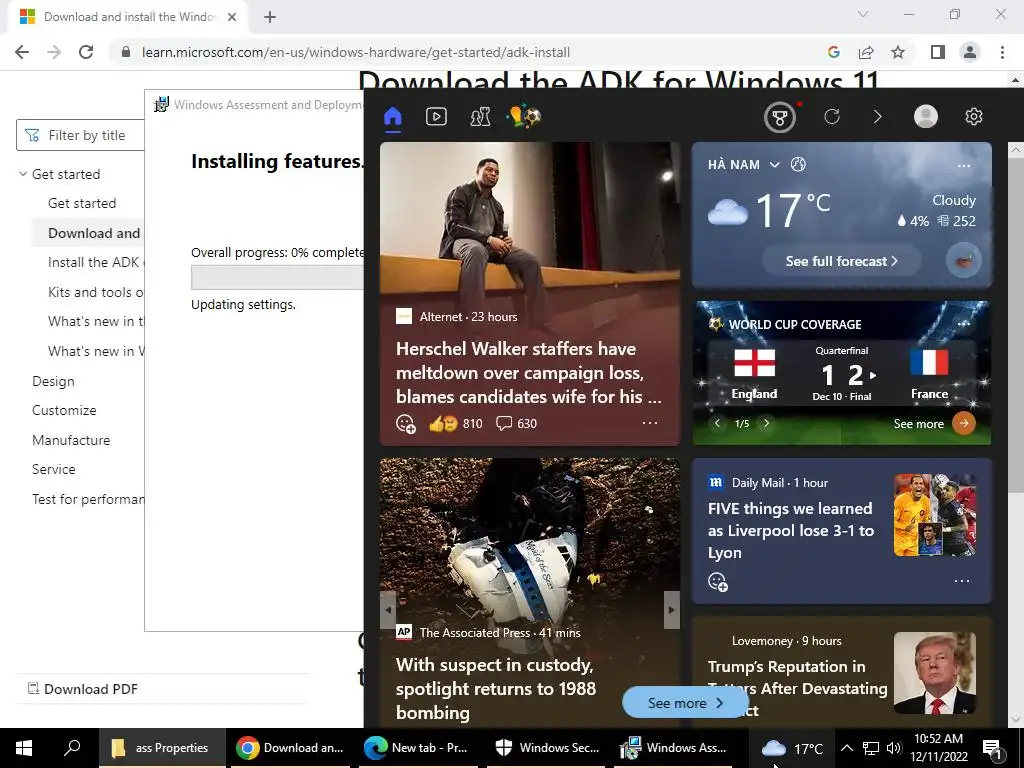The width and height of the screenshot is (1024, 768).
Task: Refresh the widgets news feed
Action: (x=831, y=117)
